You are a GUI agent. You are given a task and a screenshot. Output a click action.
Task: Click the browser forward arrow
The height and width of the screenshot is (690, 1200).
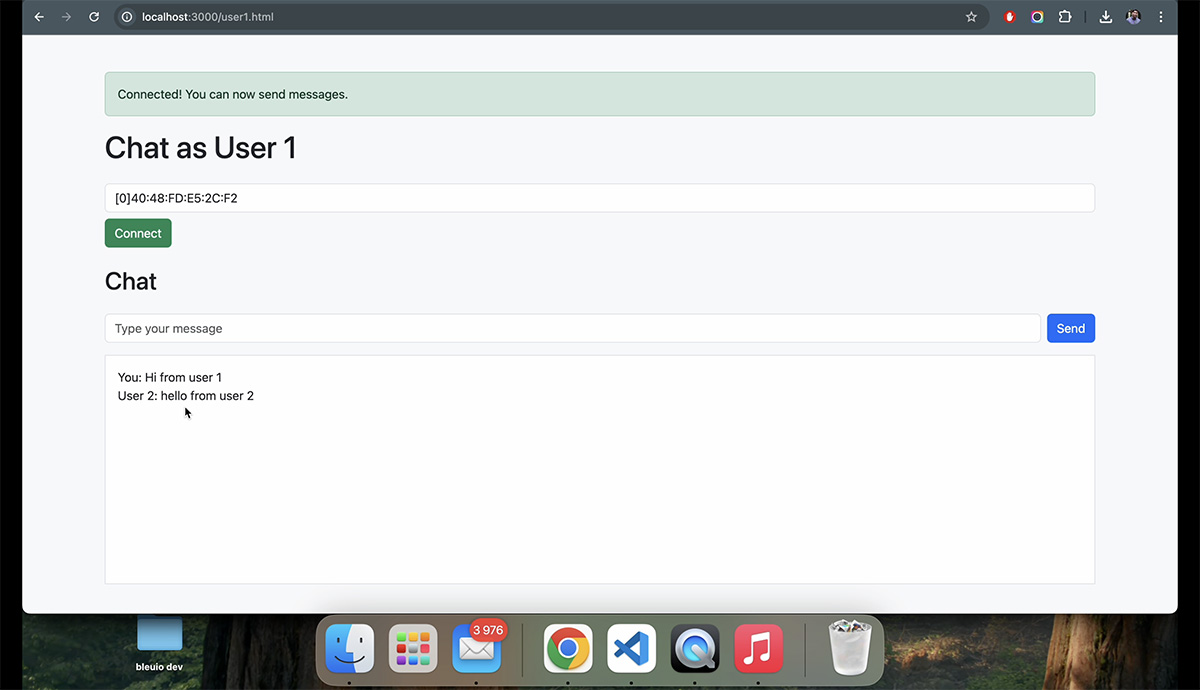[x=66, y=17]
